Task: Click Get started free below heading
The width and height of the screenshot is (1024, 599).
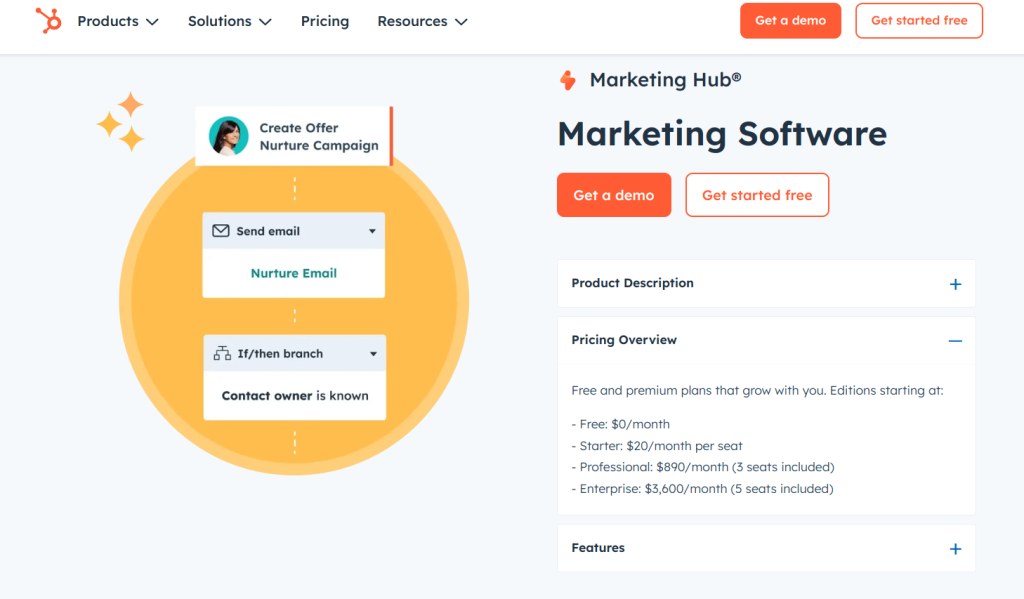Action: [x=757, y=195]
